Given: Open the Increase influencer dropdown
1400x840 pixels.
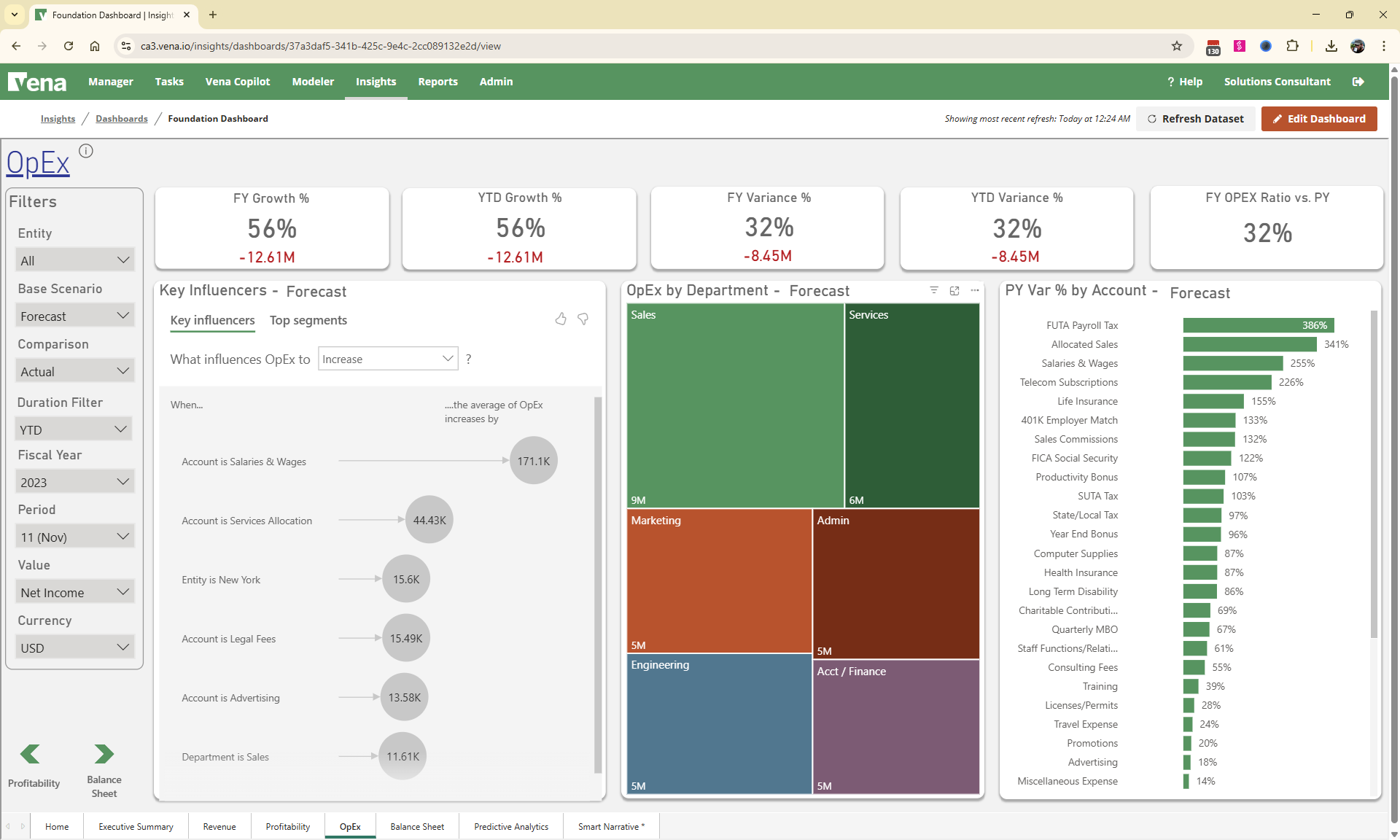Looking at the screenshot, I should (x=387, y=358).
